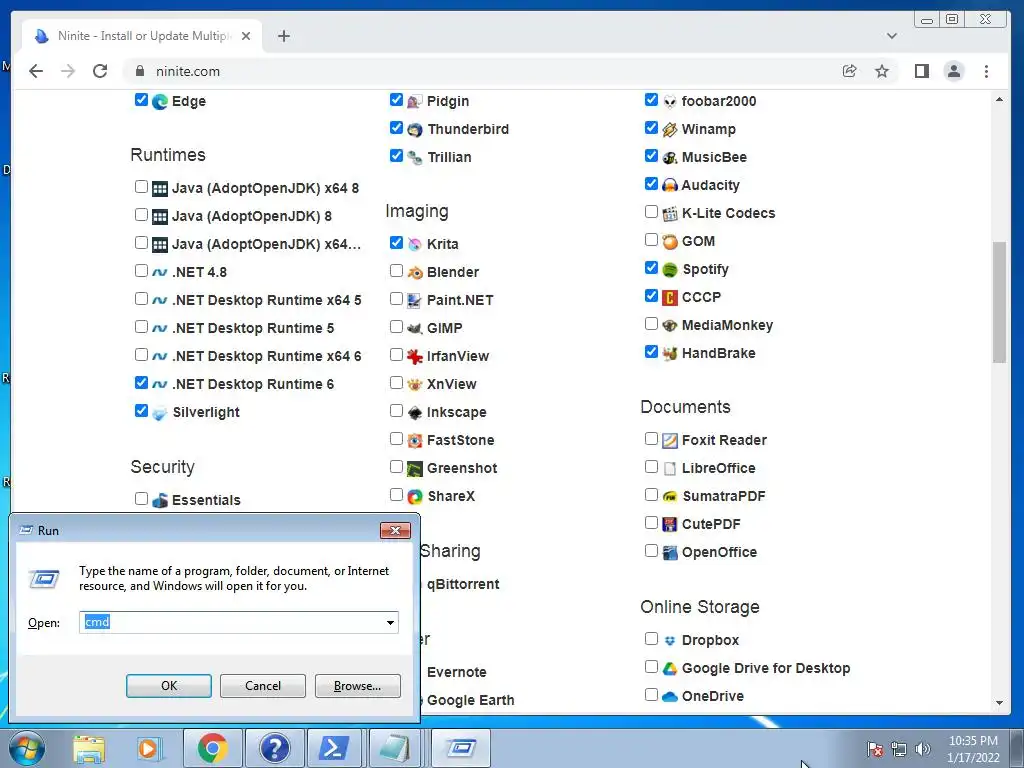Uncheck the Silverlight checkbox
The height and width of the screenshot is (768, 1024).
pyautogui.click(x=141, y=411)
